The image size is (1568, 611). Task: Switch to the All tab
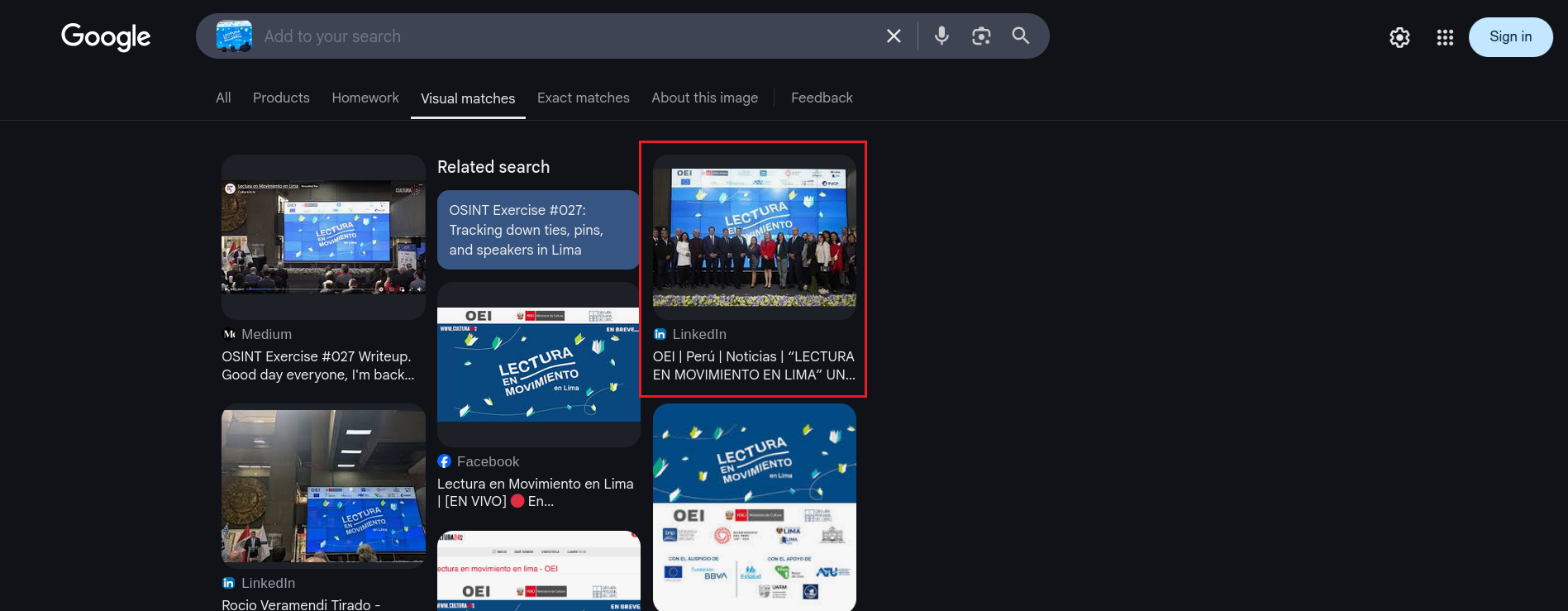(223, 98)
